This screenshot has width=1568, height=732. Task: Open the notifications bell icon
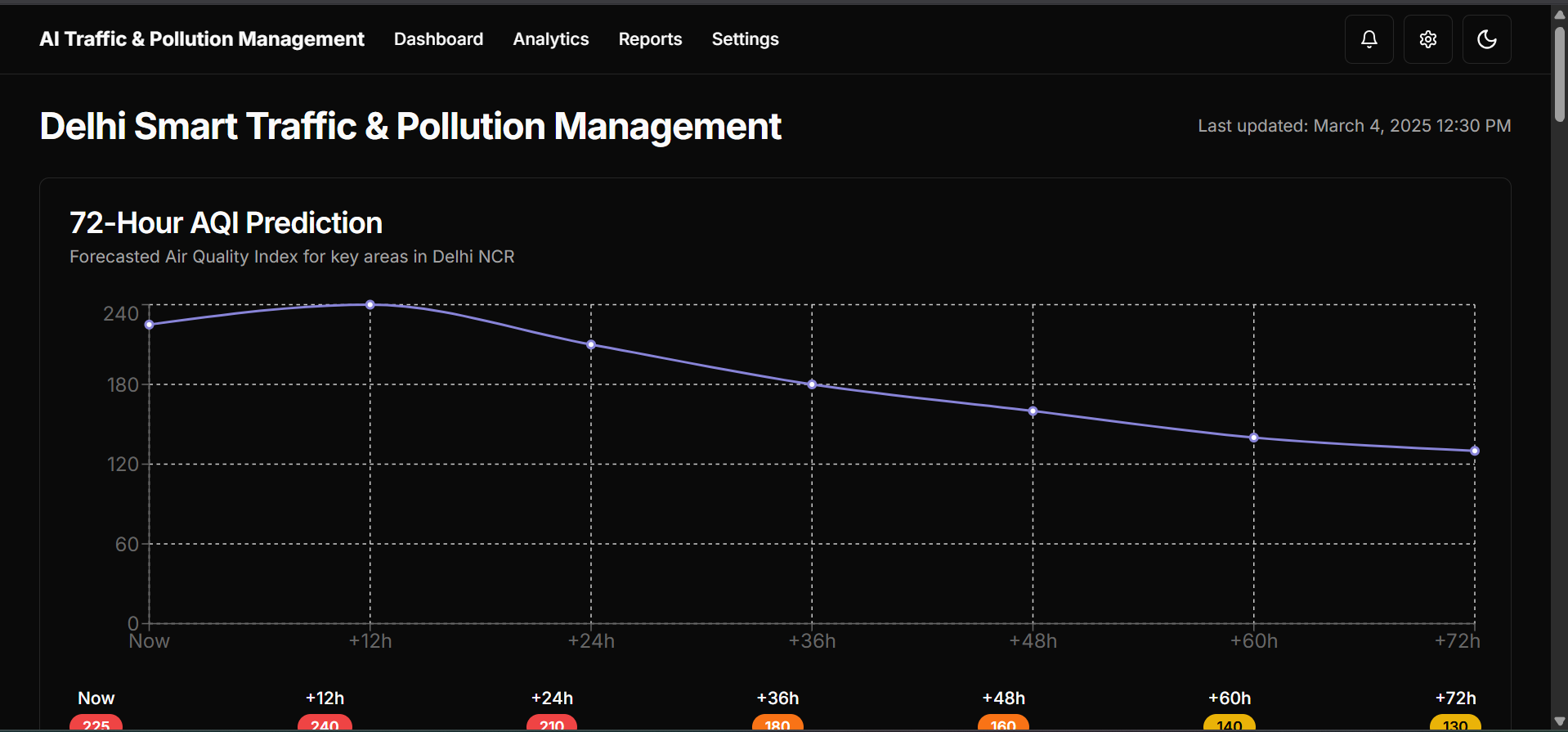pyautogui.click(x=1369, y=39)
